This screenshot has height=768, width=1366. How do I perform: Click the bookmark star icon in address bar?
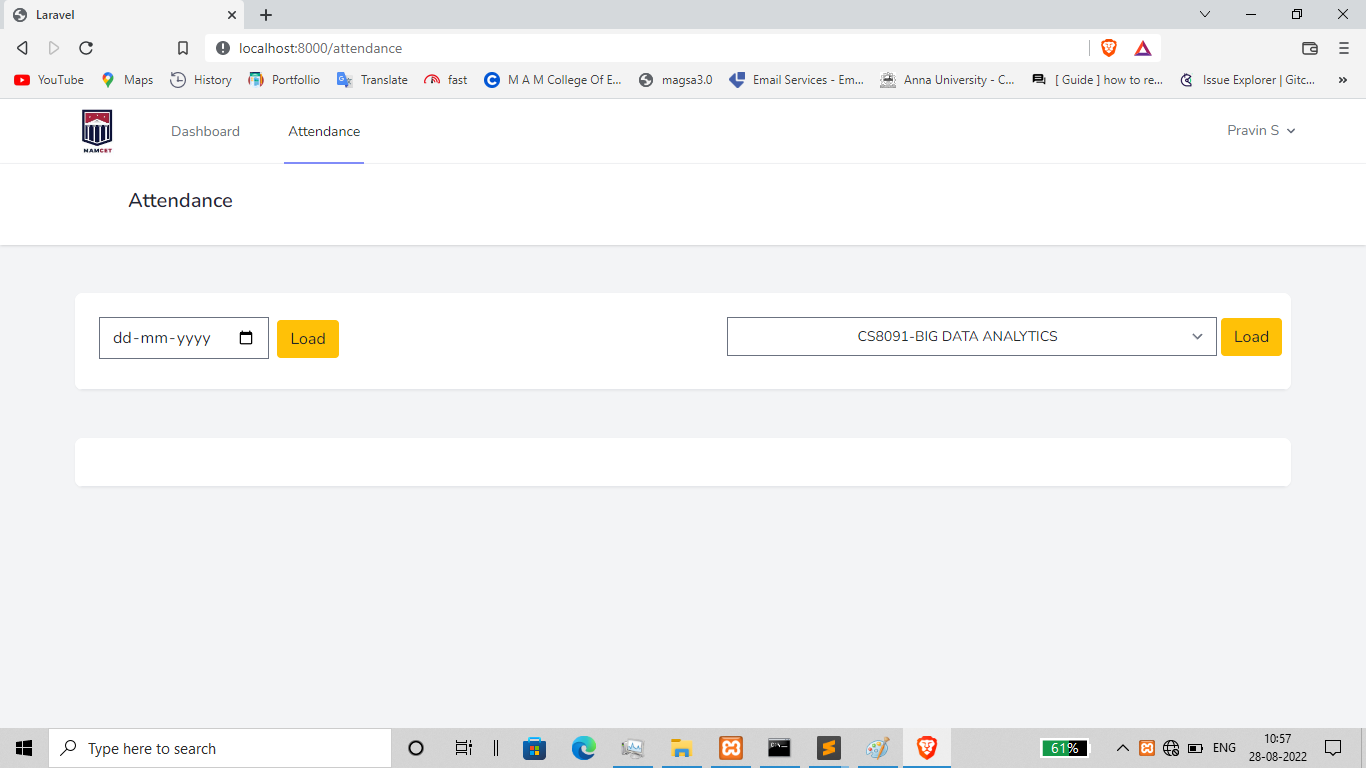183,47
